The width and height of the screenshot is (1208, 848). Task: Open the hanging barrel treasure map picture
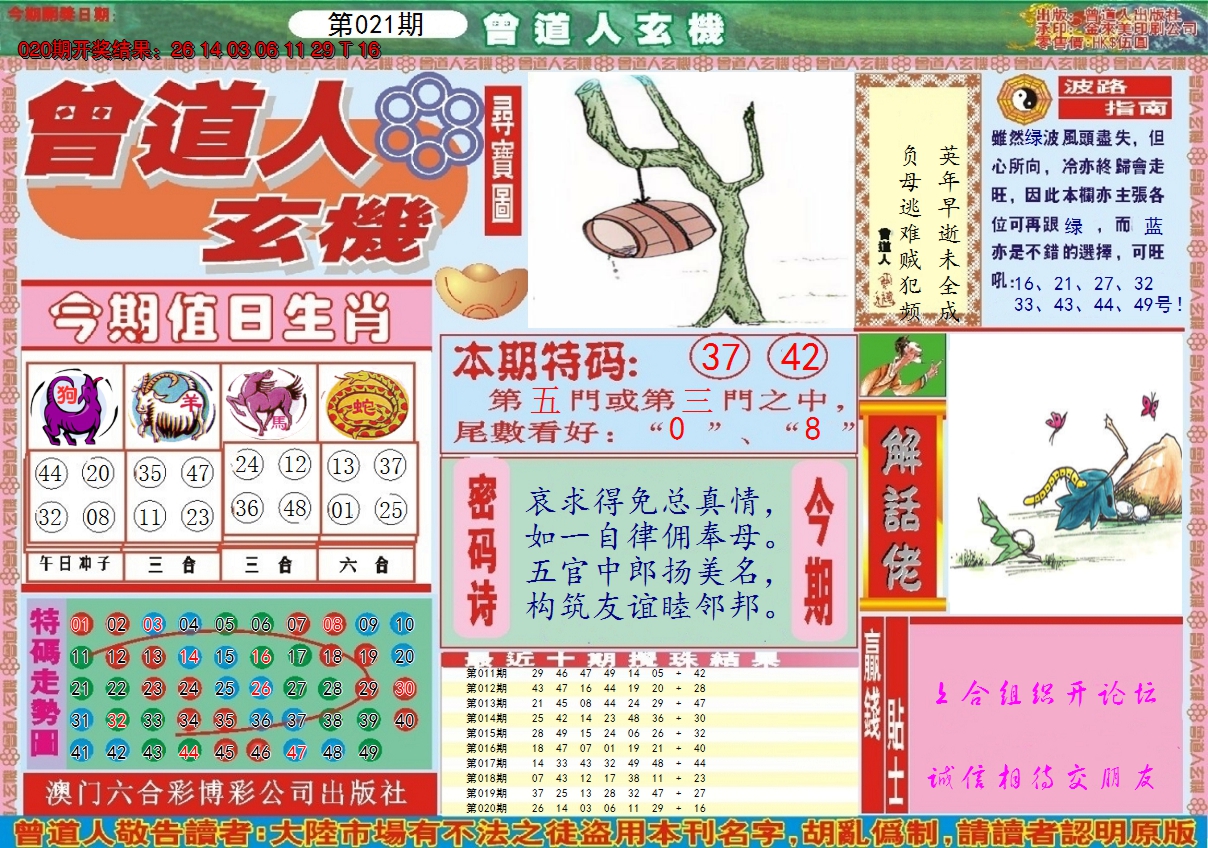[691, 200]
